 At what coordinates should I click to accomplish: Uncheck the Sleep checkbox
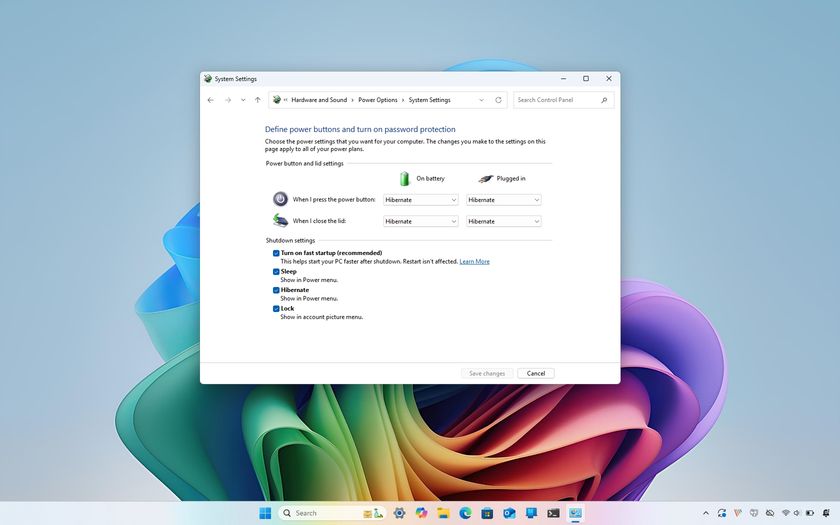(x=276, y=272)
